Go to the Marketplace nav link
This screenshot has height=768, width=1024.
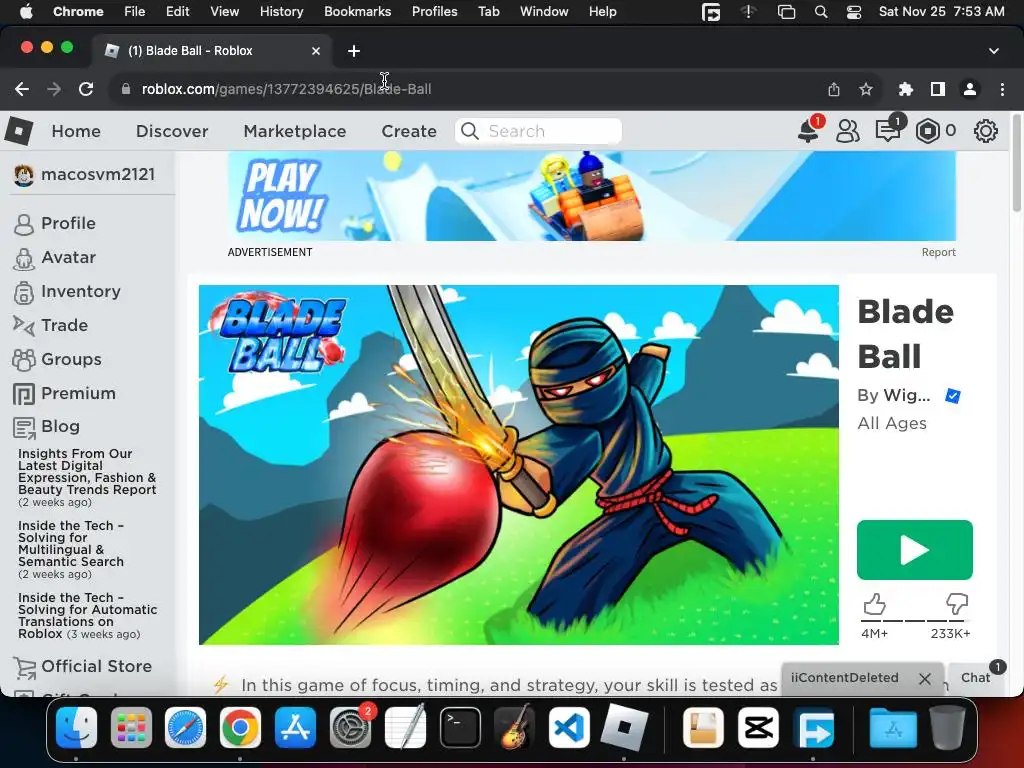pyautogui.click(x=295, y=131)
